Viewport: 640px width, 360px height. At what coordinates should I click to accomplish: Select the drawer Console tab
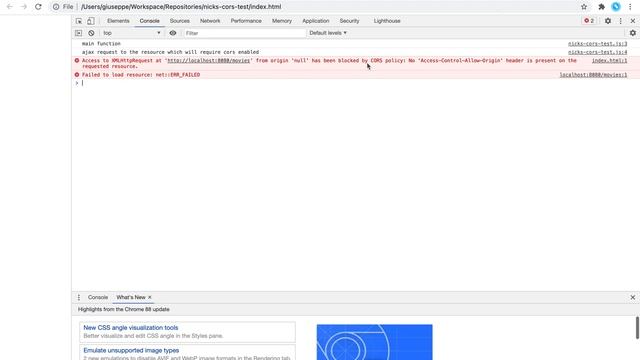pos(98,298)
